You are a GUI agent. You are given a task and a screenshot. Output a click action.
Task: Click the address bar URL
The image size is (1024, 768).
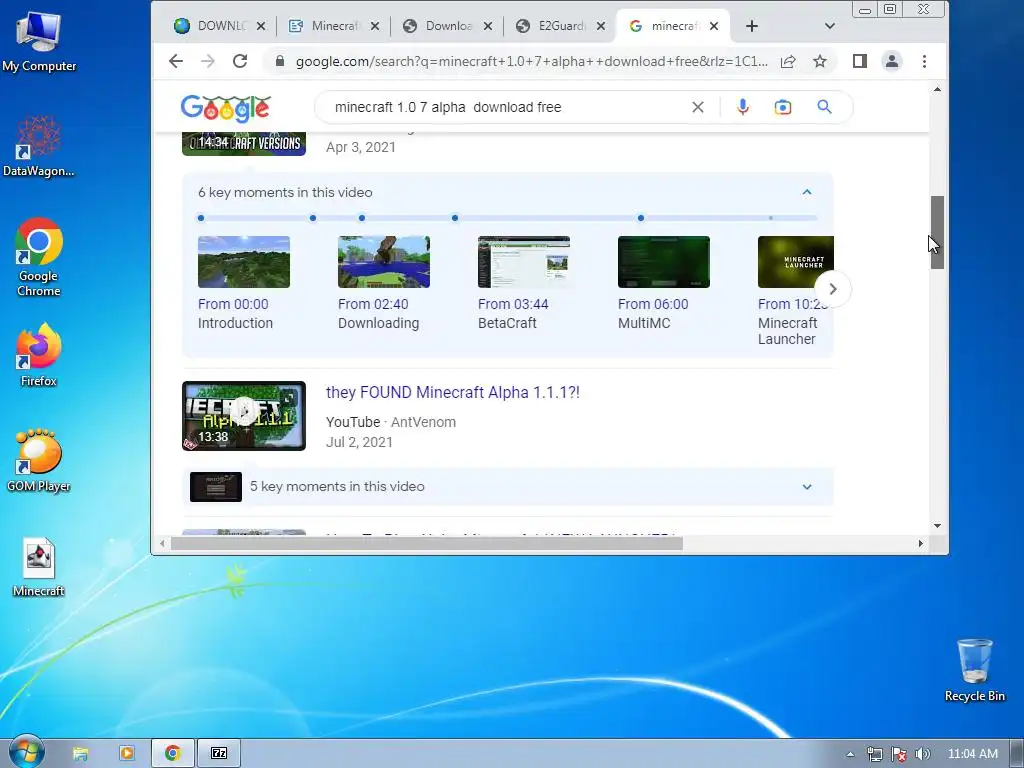pyautogui.click(x=532, y=61)
